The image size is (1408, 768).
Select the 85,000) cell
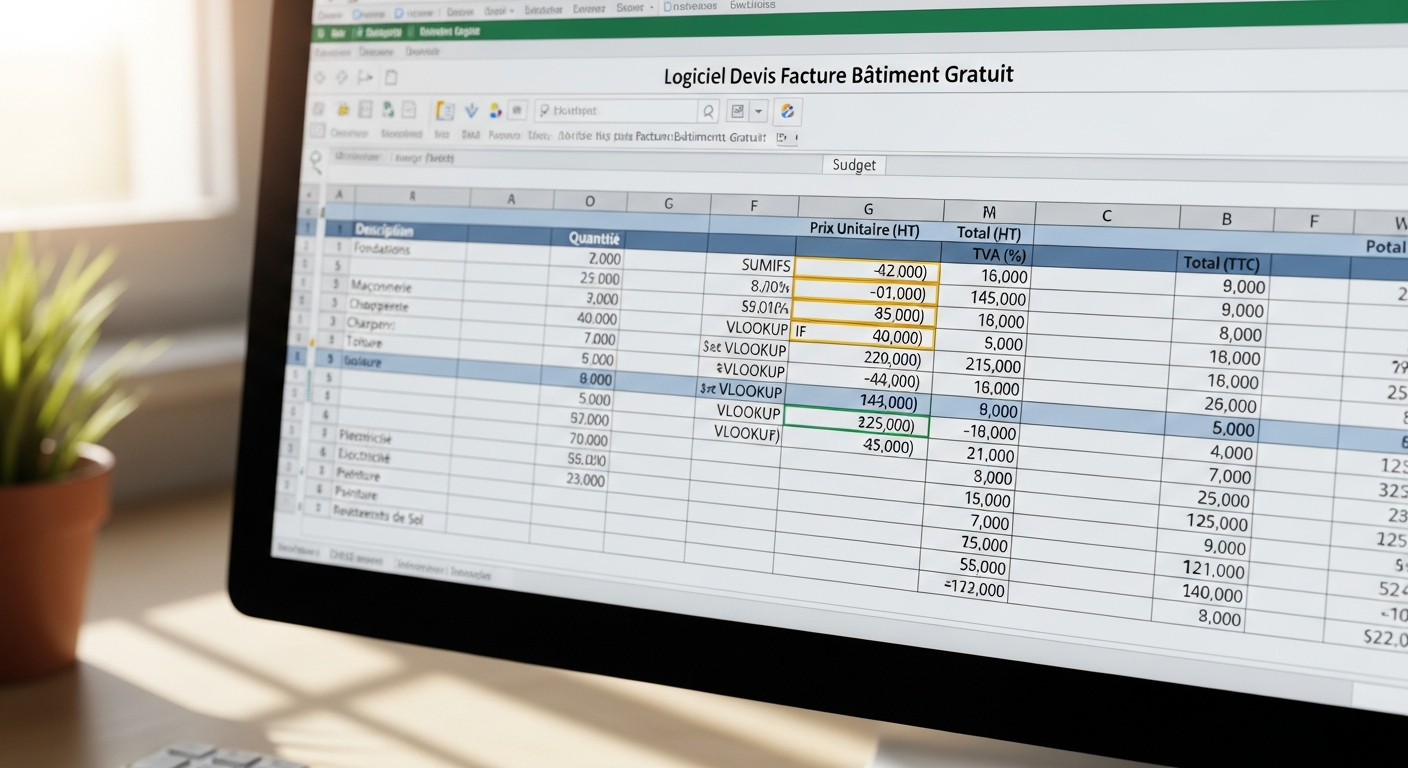pyautogui.click(x=864, y=315)
